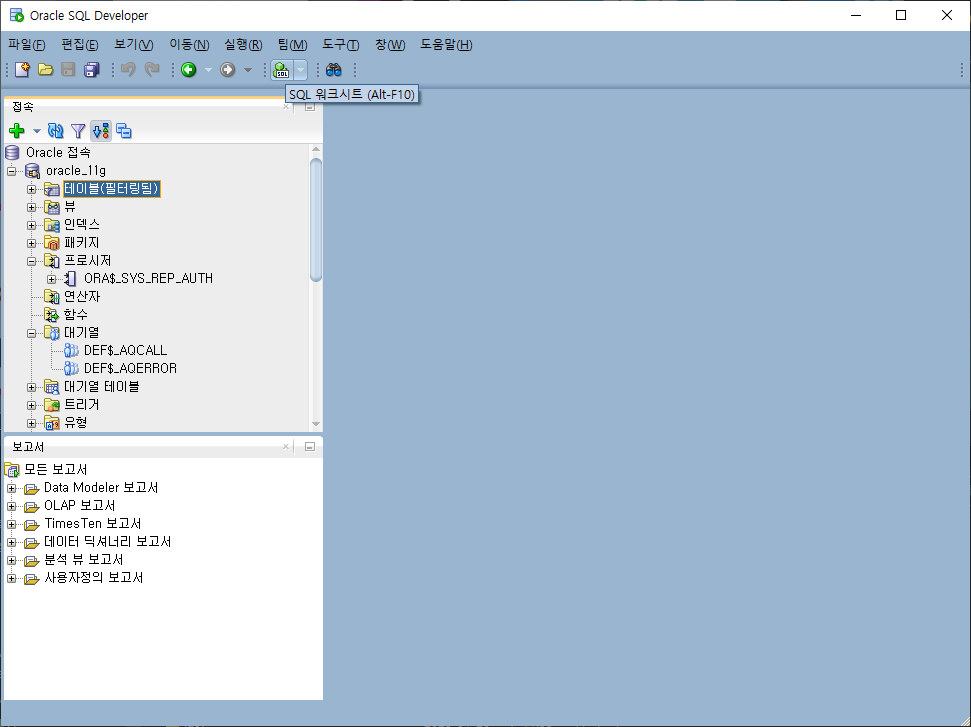Open the 실행(R) menu
Image resolution: width=971 pixels, height=727 pixels.
tap(243, 45)
